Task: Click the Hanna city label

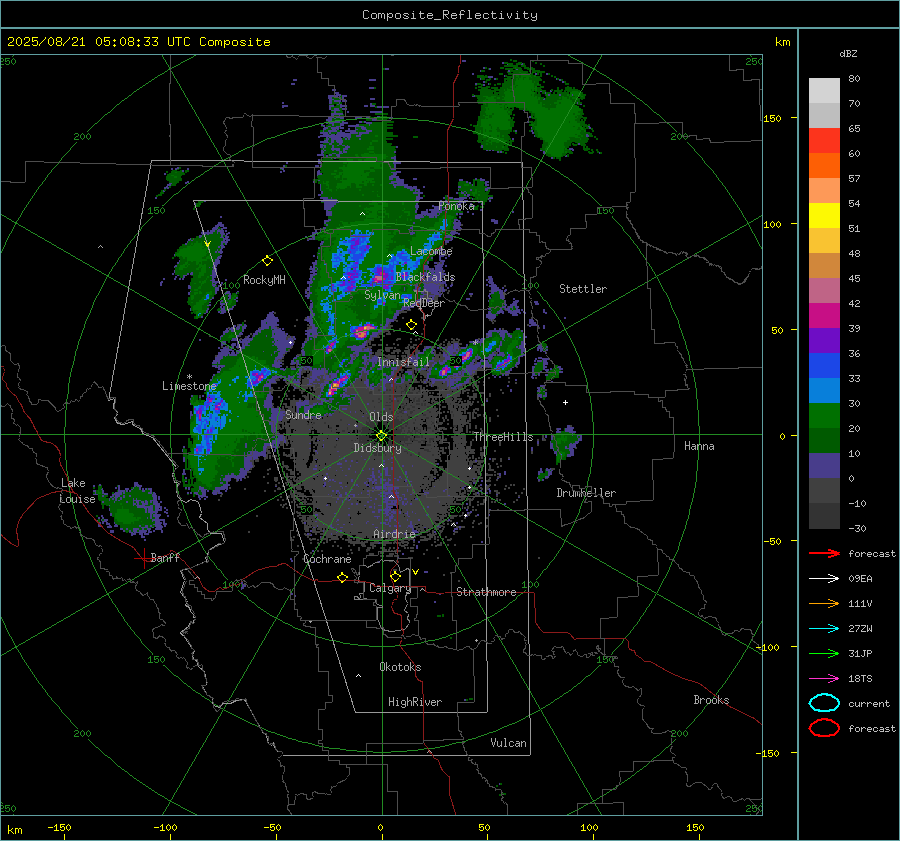Action: 699,446
